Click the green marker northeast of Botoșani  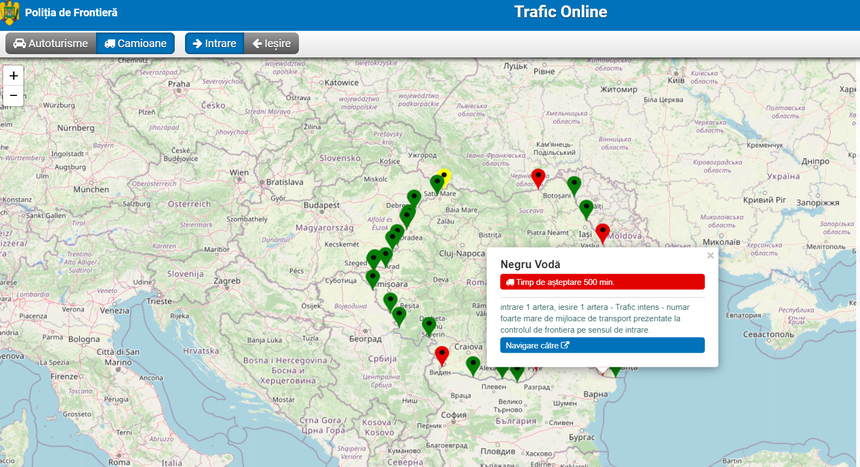(574, 185)
